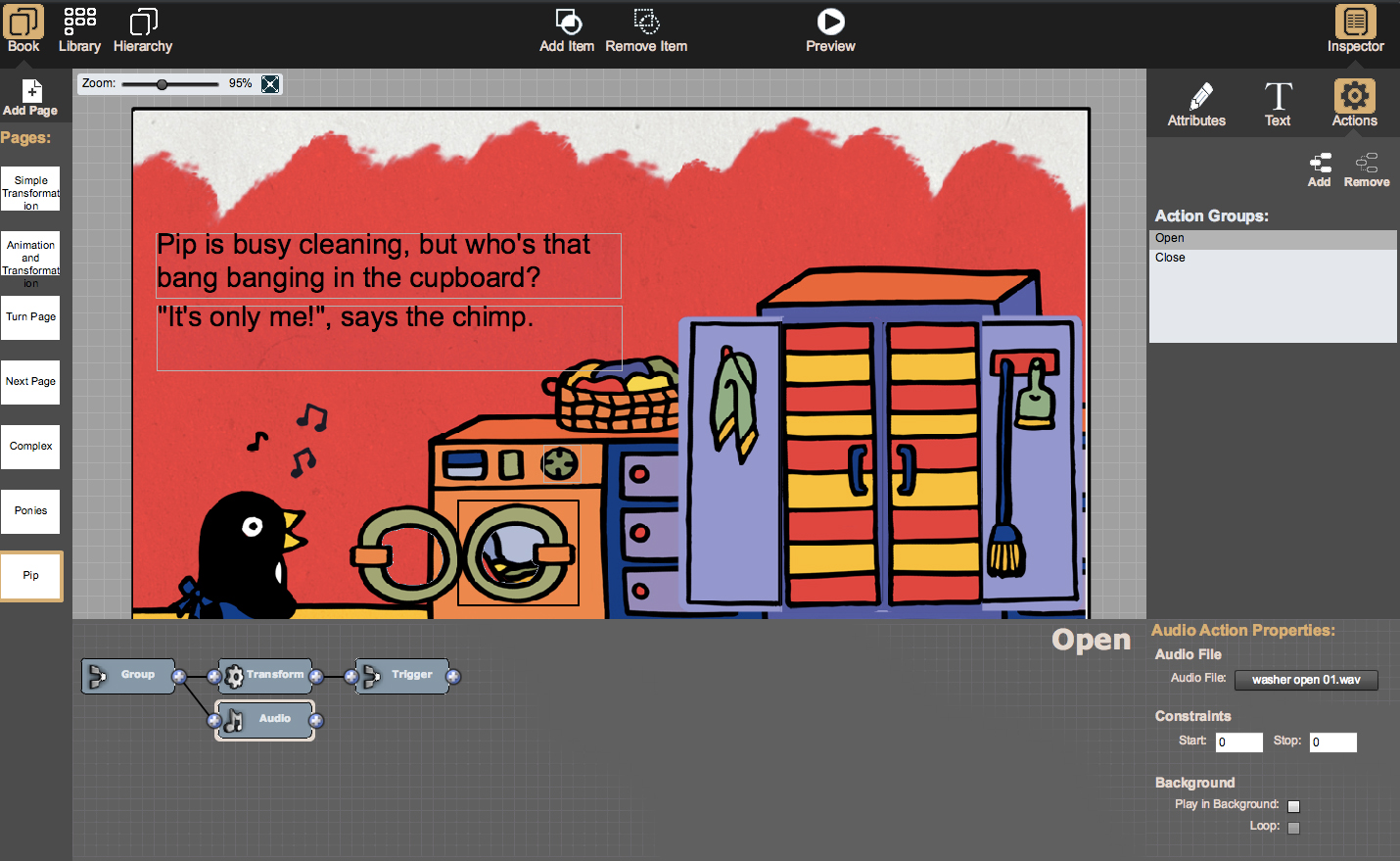The image size is (1400, 861).
Task: Select the open washer door ring
Action: [x=407, y=554]
